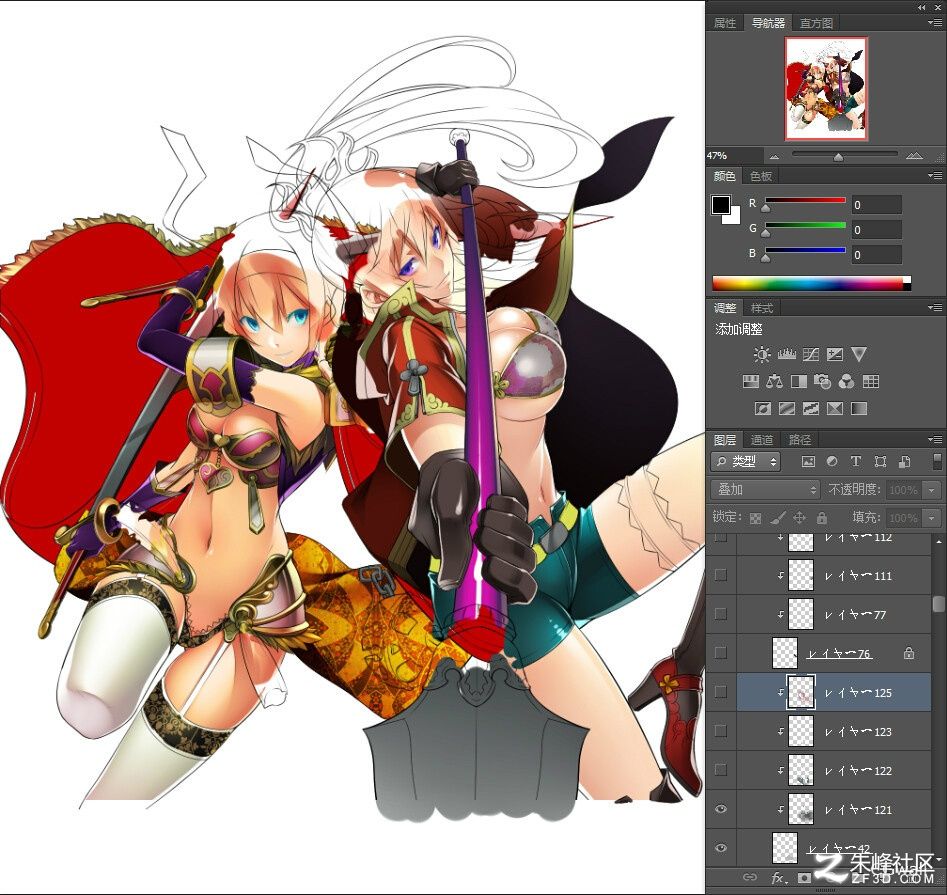Image resolution: width=947 pixels, height=895 pixels.
Task: Filter layers by shape layers
Action: (881, 462)
